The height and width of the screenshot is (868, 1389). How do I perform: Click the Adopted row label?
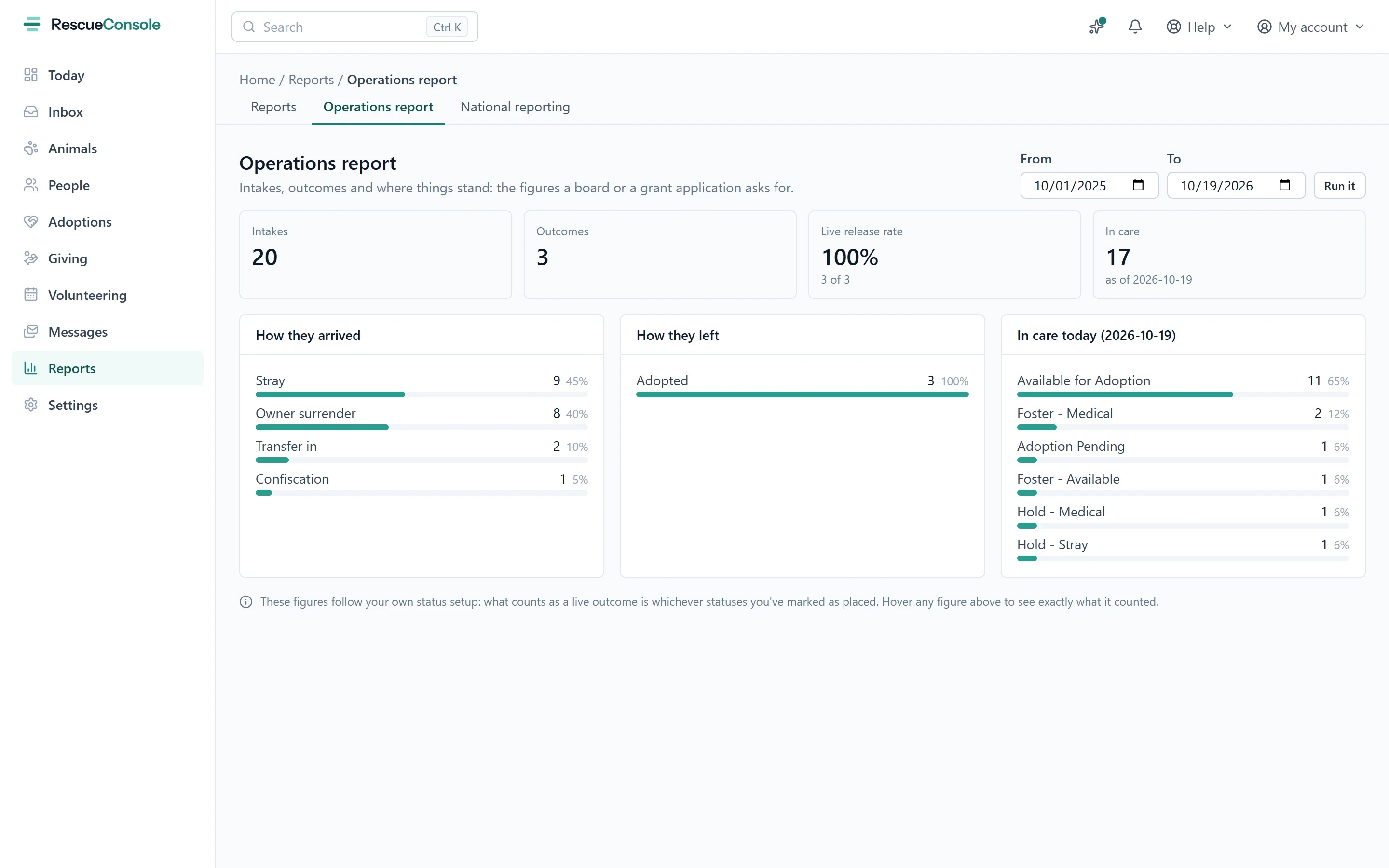pyautogui.click(x=662, y=380)
